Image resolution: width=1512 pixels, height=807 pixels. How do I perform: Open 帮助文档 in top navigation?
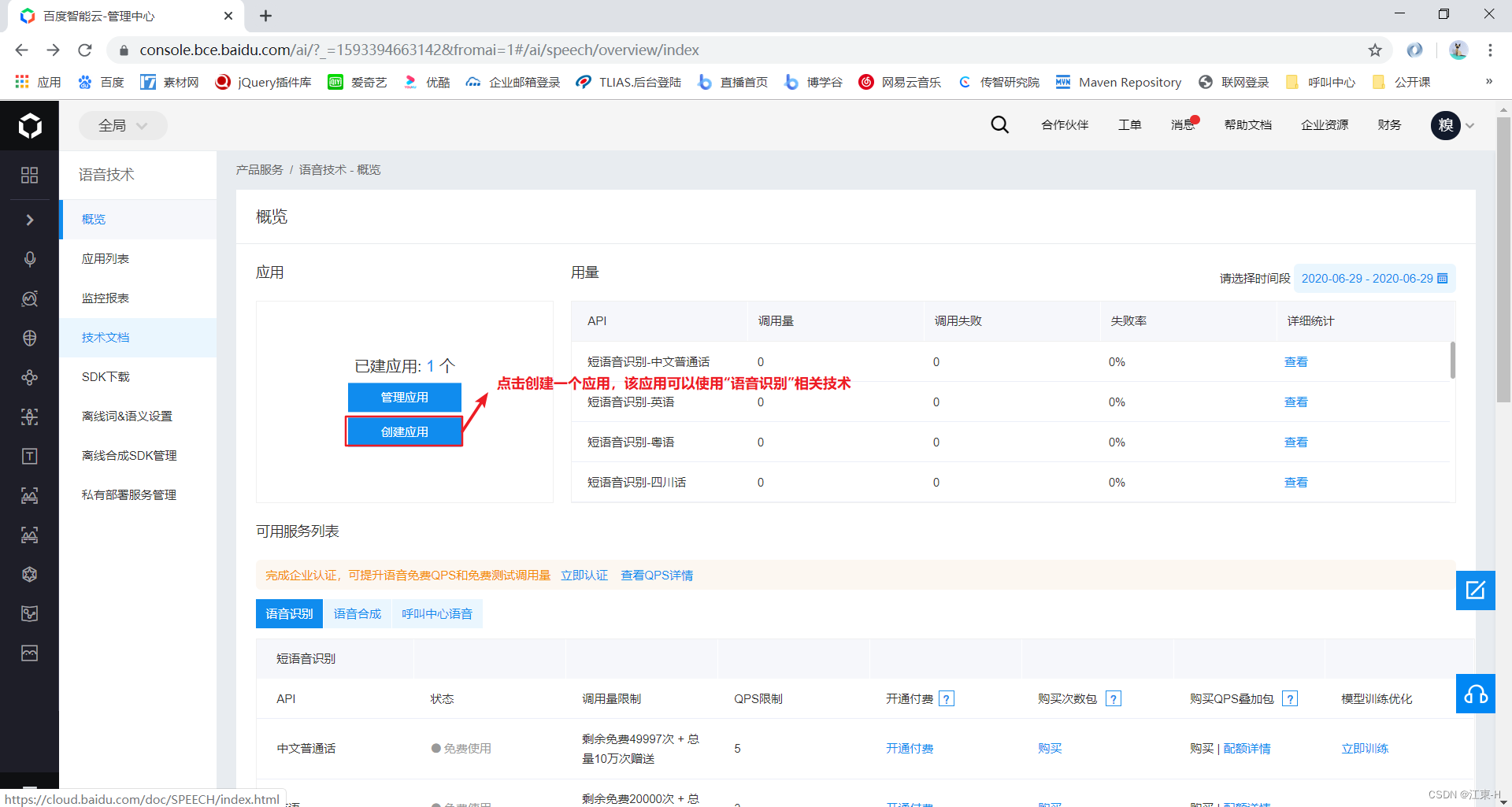(x=1248, y=125)
